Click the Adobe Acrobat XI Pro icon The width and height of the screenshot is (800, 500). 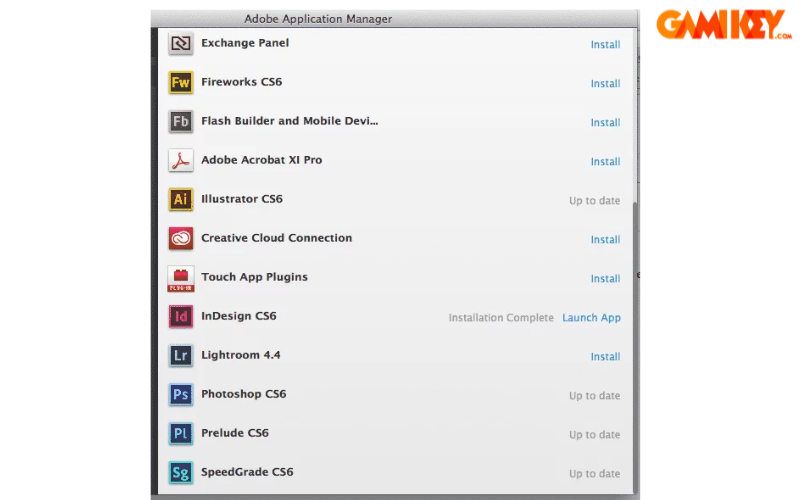[181, 160]
